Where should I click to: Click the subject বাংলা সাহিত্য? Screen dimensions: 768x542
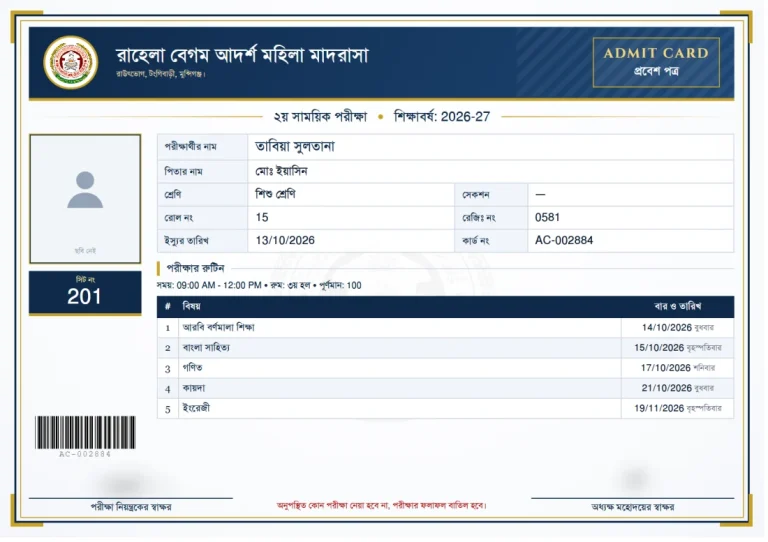point(206,348)
